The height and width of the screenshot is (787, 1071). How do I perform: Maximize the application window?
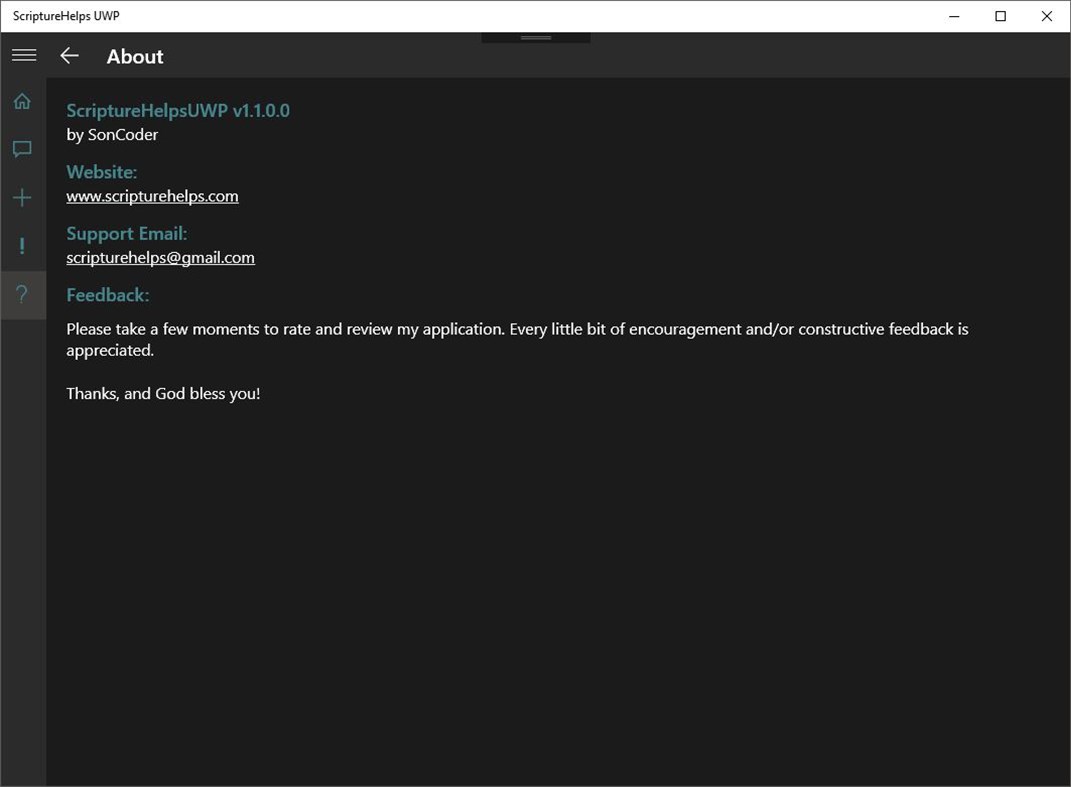point(999,16)
